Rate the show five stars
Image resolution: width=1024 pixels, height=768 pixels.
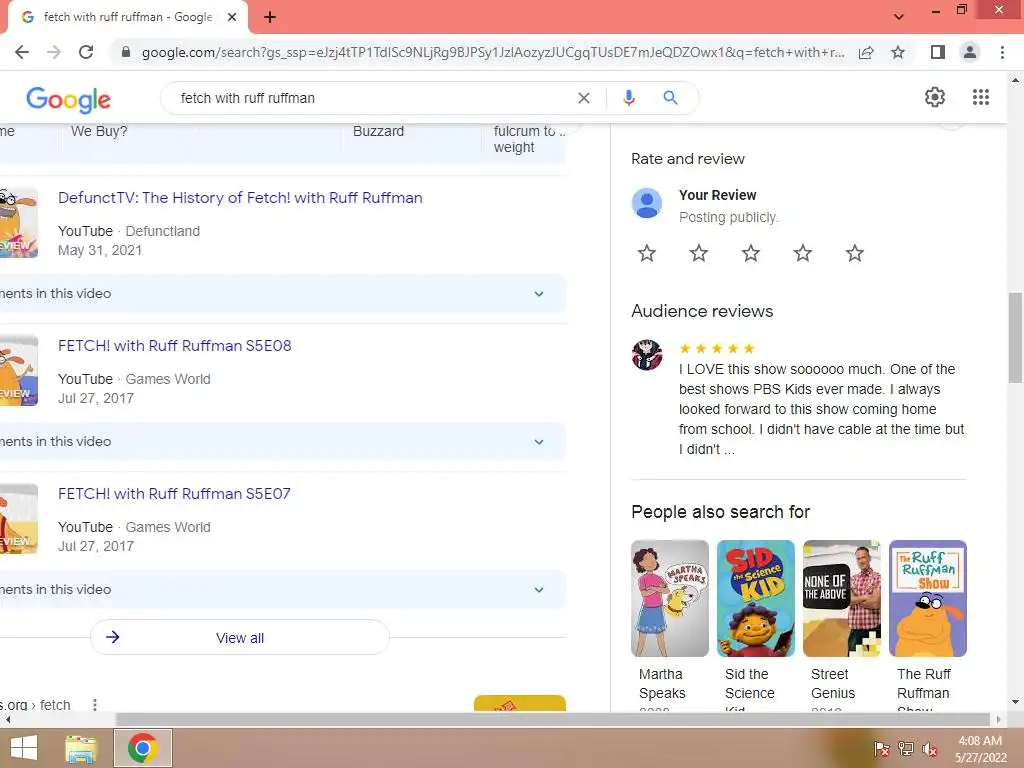855,253
